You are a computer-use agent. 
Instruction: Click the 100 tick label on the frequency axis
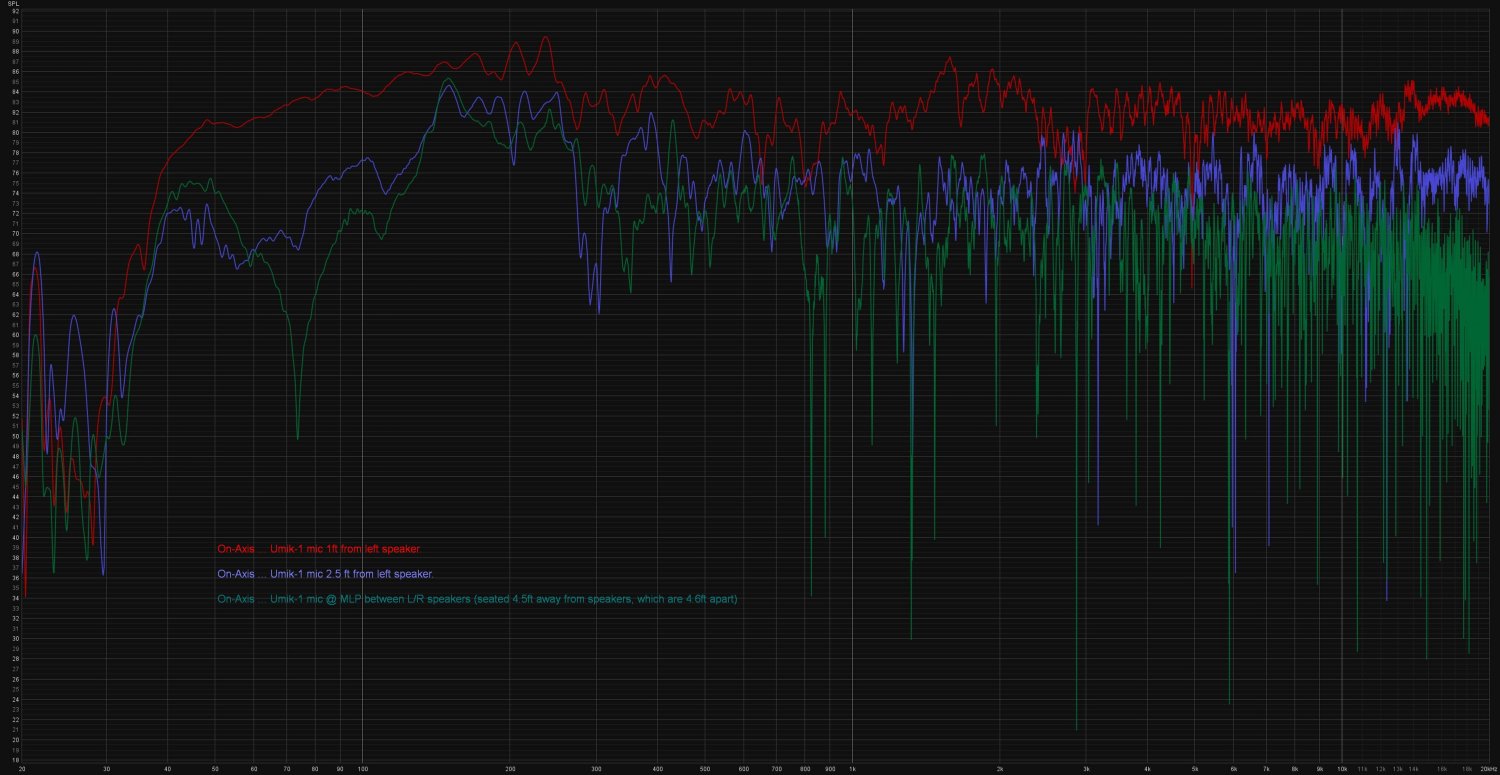click(362, 769)
